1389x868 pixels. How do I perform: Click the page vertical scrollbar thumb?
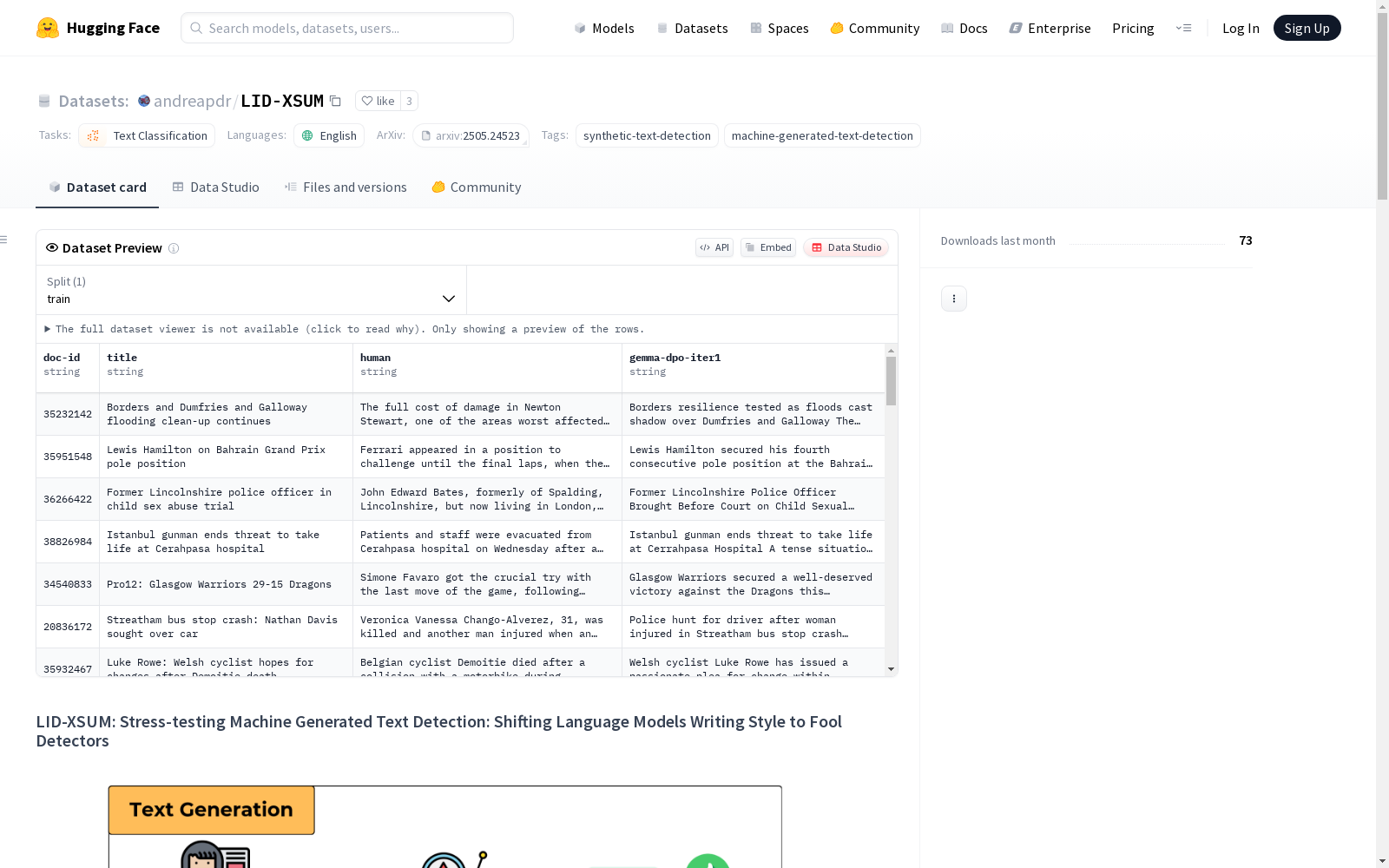(x=1382, y=104)
